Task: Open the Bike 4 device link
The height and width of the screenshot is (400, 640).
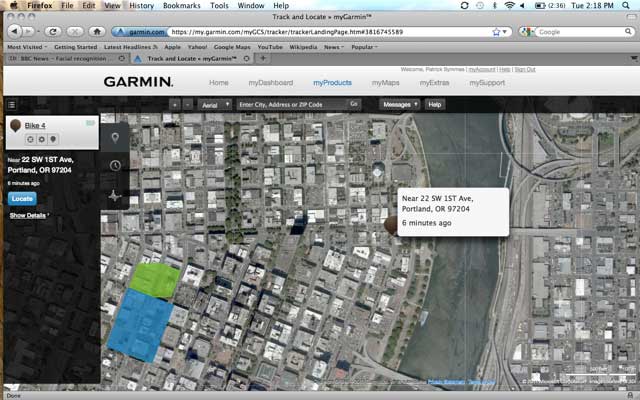Action: [35, 125]
